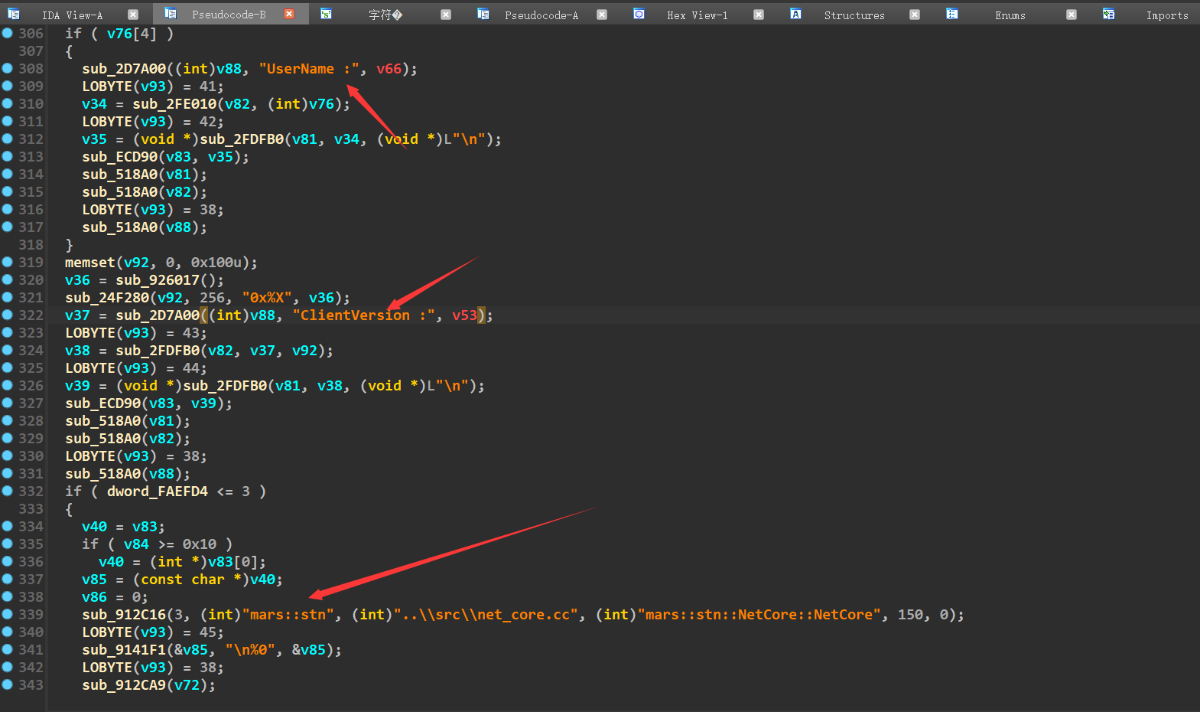Toggle the breakpoint dot on line 339
This screenshot has width=1200, height=712.
point(7,614)
